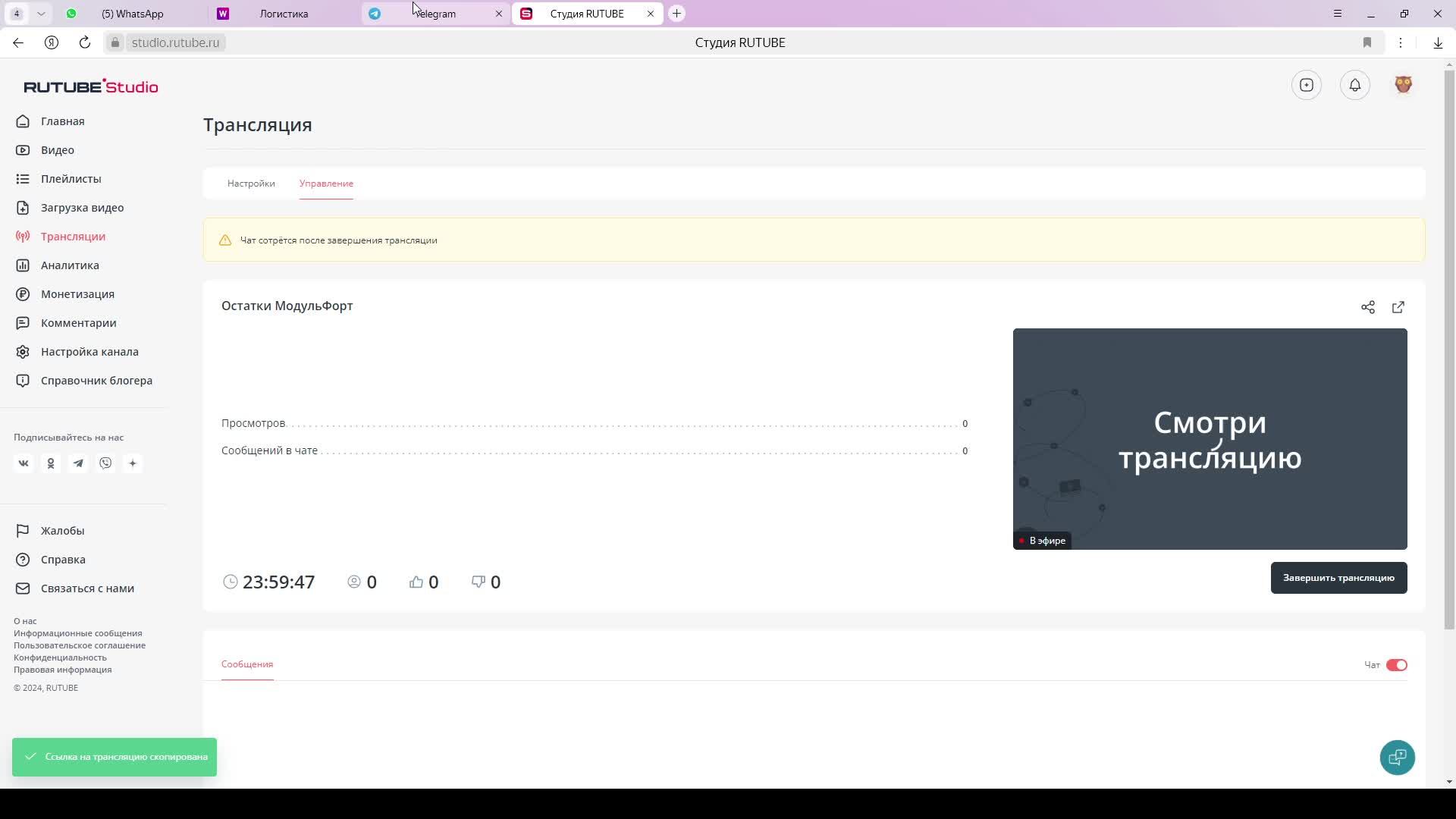Click the share stream icon

point(1367,307)
